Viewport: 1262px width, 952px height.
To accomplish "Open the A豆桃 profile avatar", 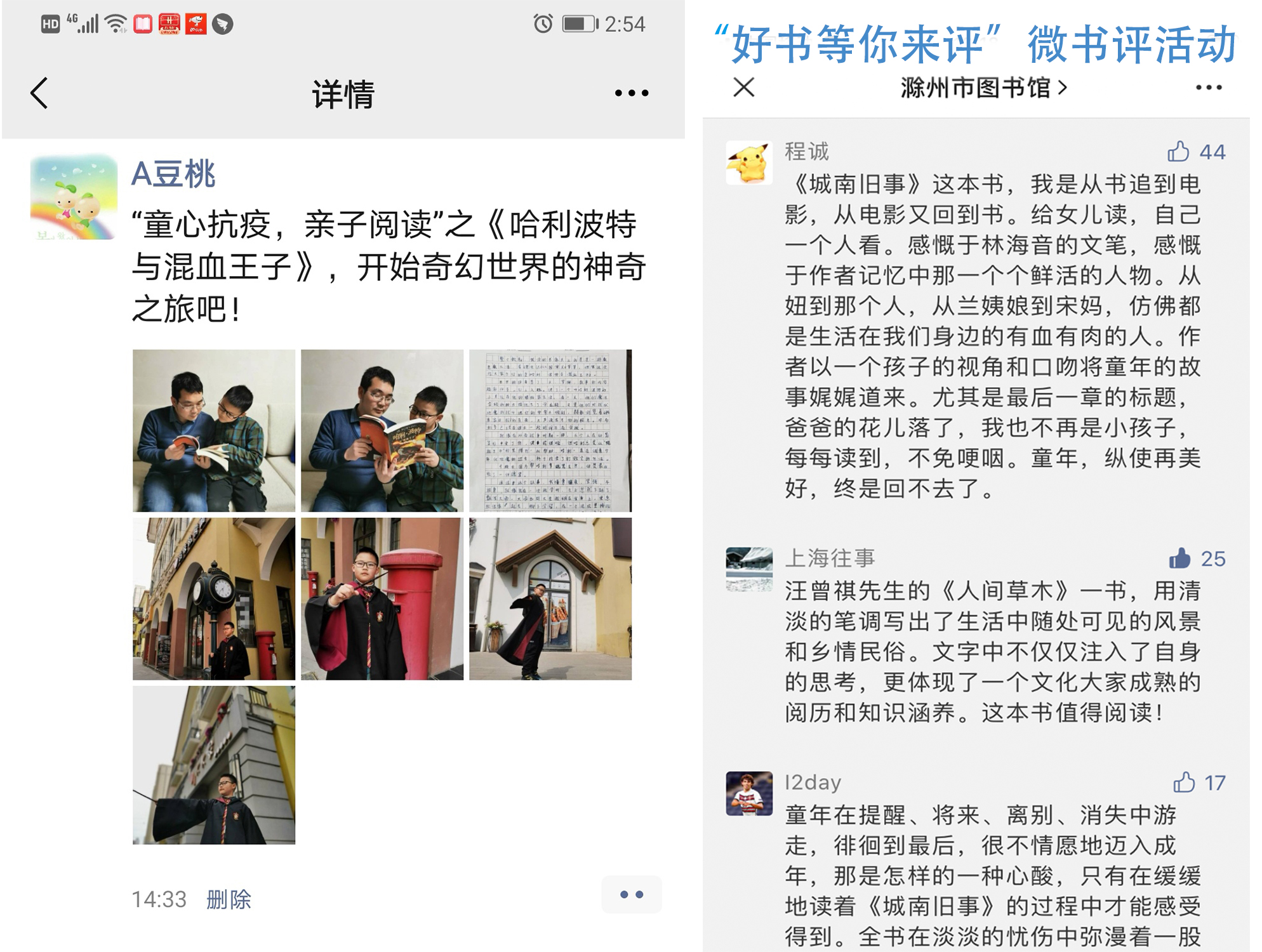I will coord(74,197).
